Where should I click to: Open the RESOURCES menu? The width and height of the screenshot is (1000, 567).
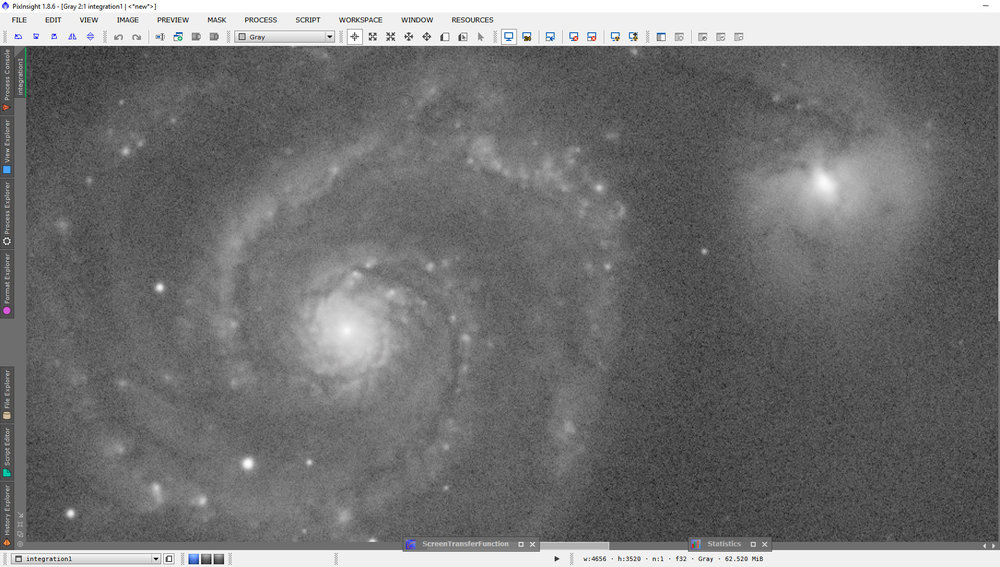(x=472, y=20)
